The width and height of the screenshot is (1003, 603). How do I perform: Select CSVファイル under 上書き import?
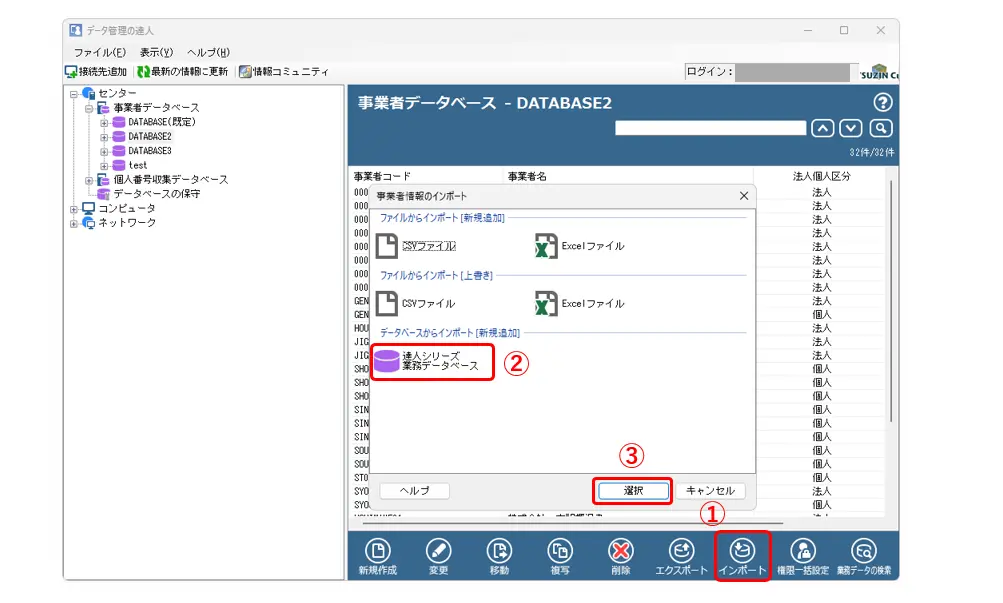coord(416,304)
